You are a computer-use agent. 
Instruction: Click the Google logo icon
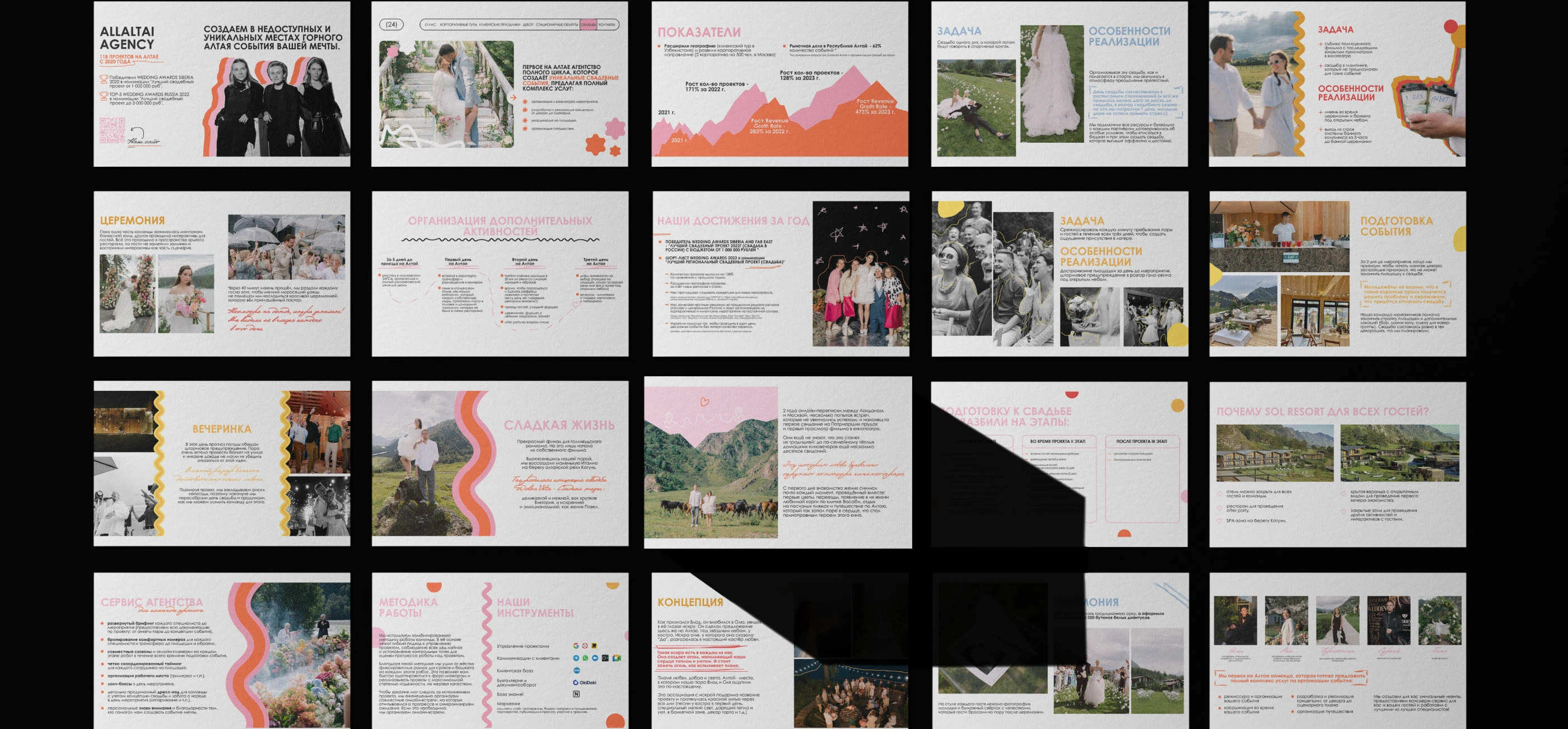point(576,646)
